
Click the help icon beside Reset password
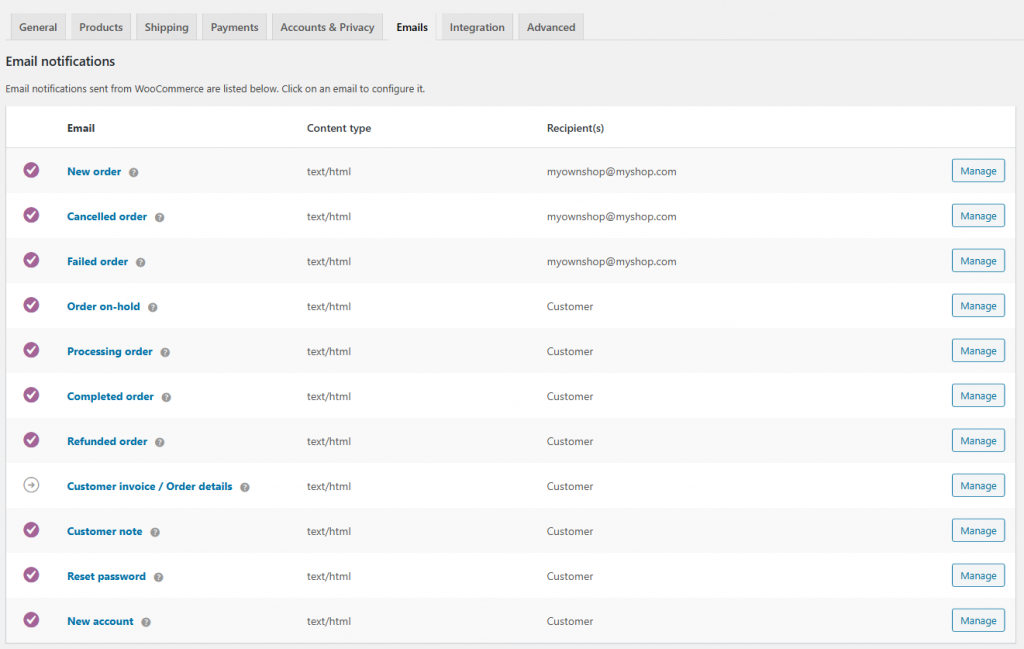click(x=158, y=578)
